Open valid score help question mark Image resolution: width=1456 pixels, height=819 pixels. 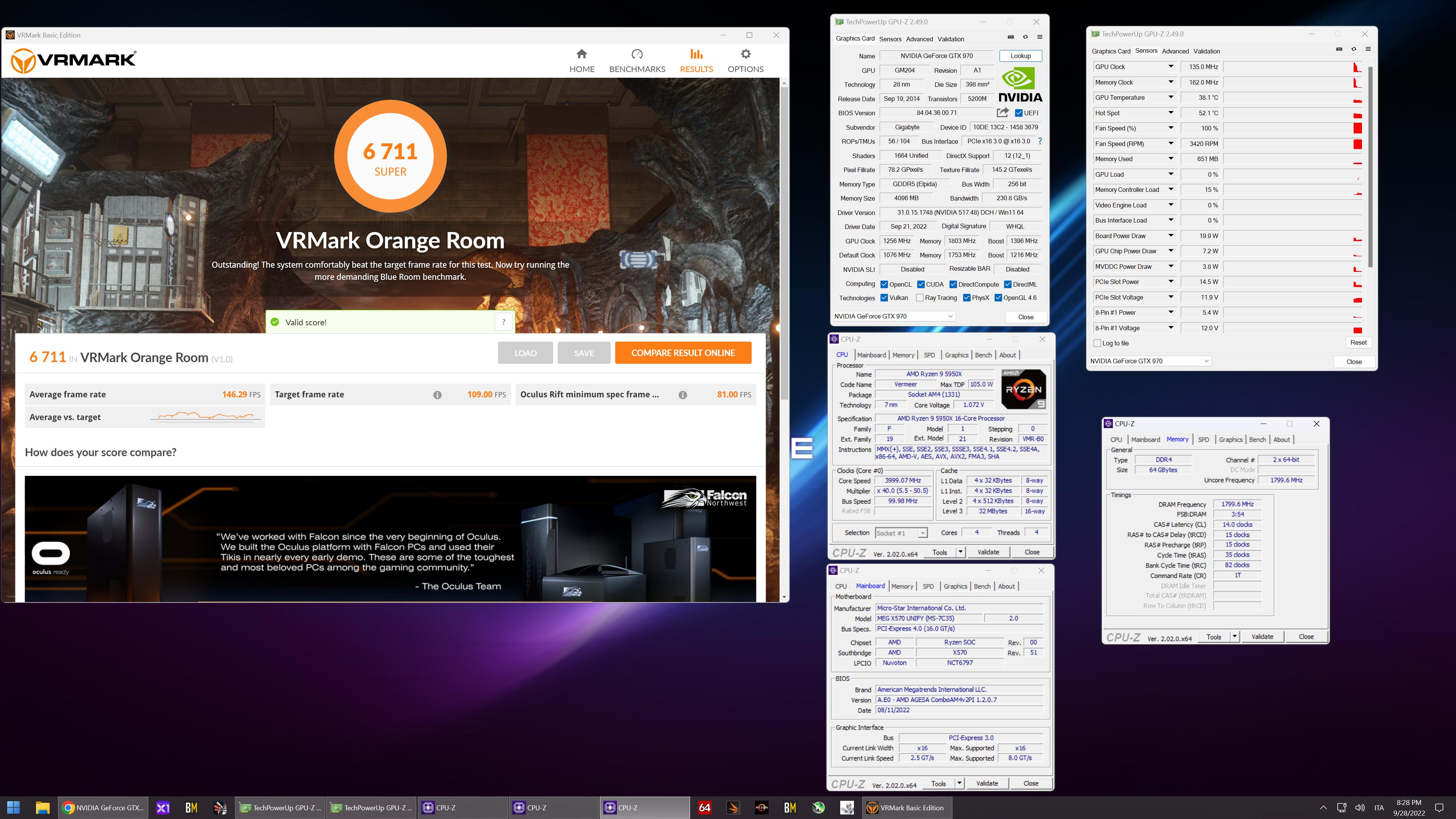pos(503,322)
